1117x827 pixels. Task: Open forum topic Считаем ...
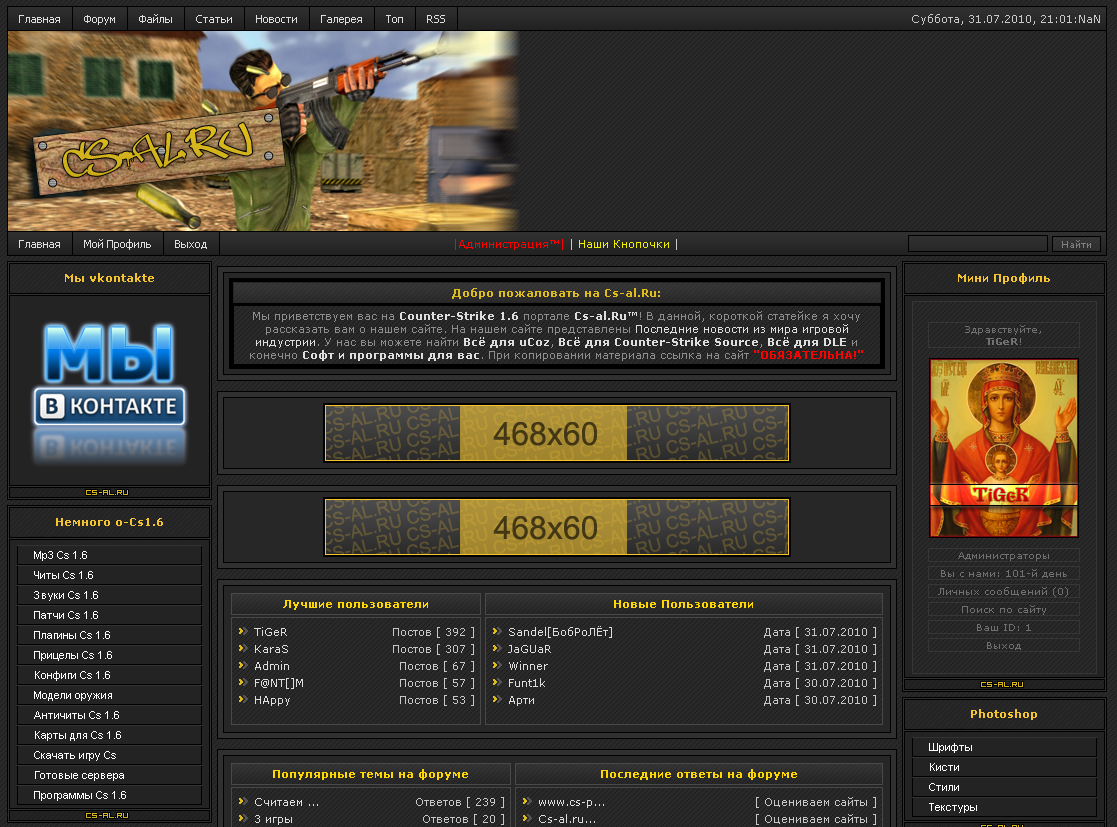coord(286,802)
